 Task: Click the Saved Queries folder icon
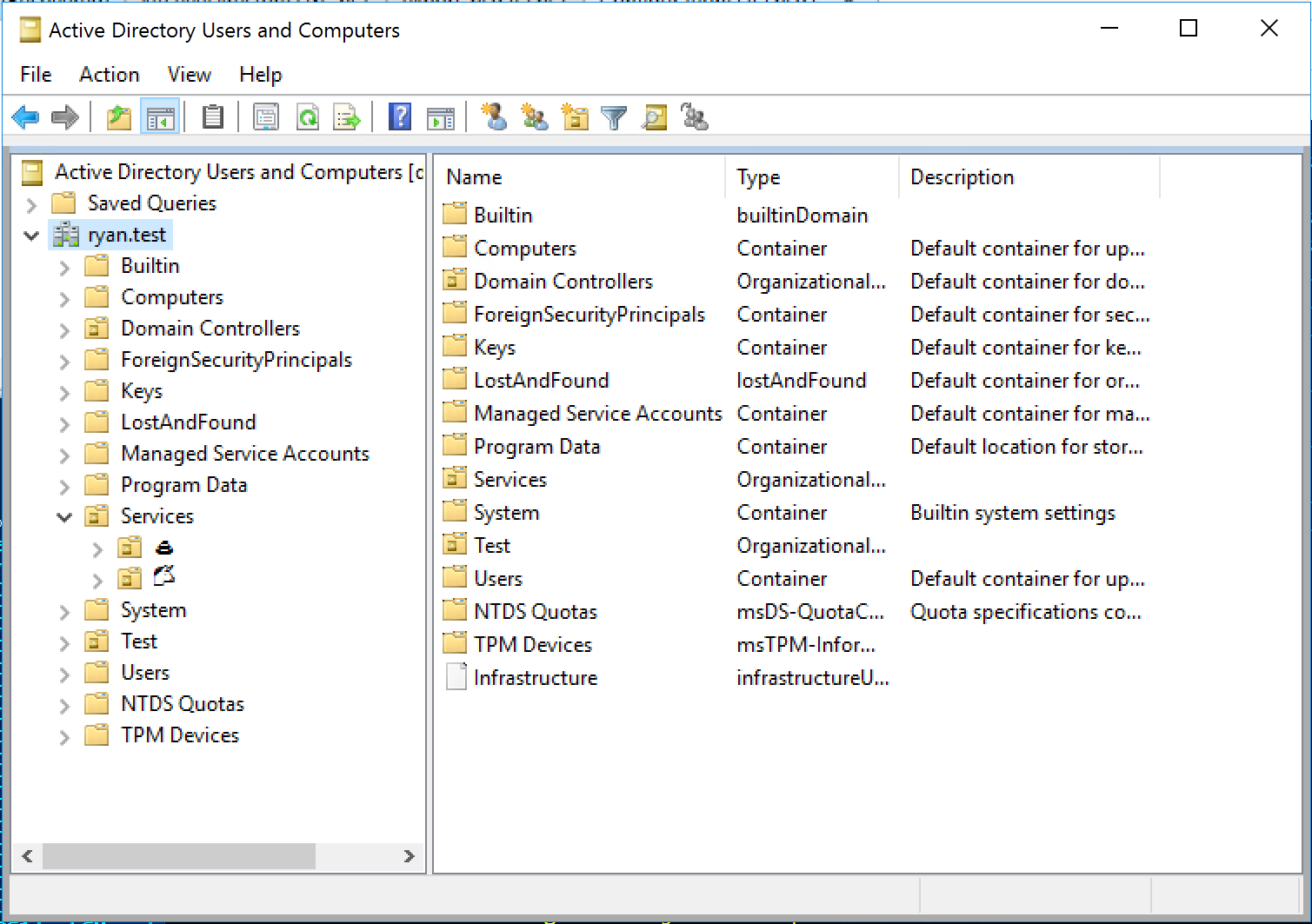point(63,203)
